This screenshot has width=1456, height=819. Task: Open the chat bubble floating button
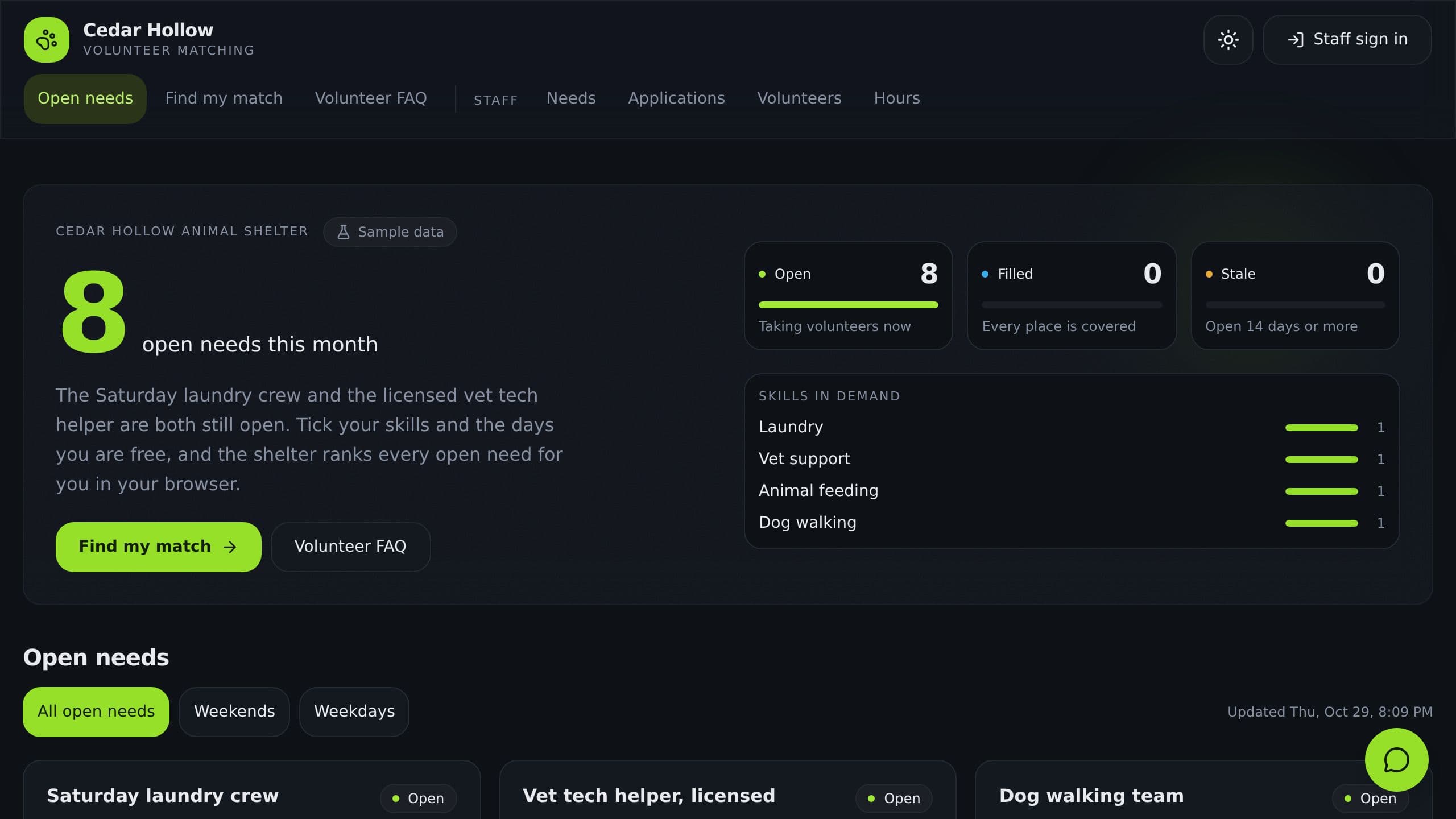1396,760
